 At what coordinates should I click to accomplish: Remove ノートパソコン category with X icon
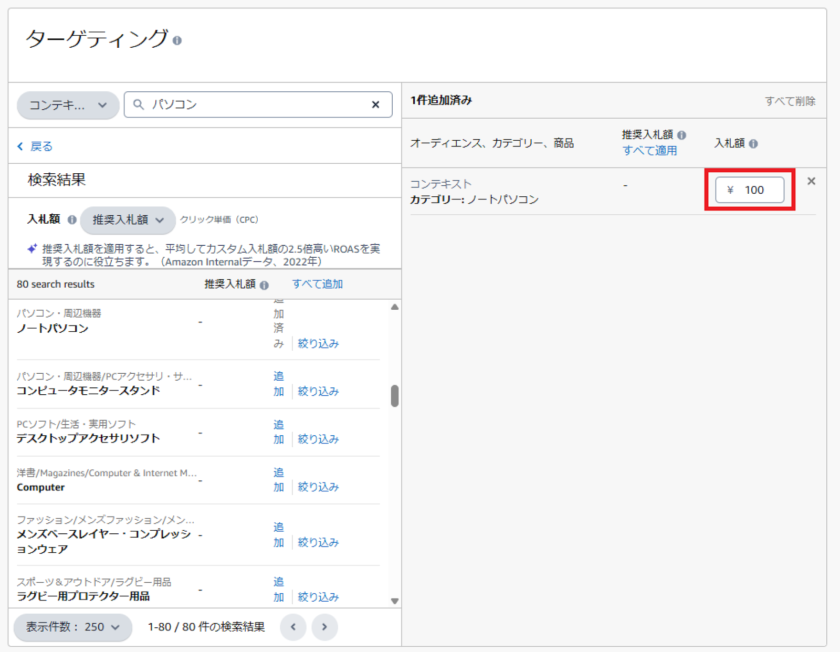(811, 181)
